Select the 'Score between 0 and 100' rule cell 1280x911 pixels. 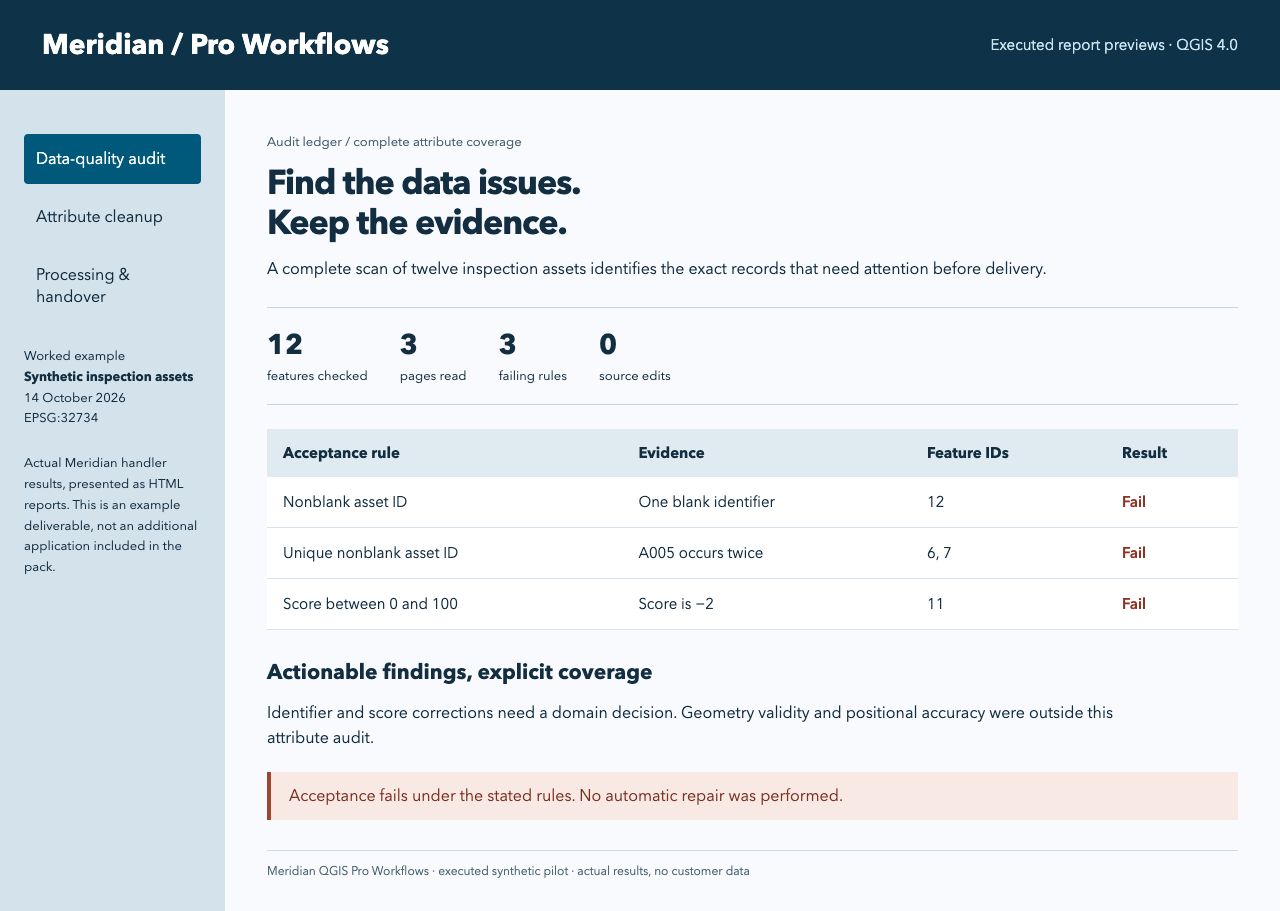click(370, 604)
